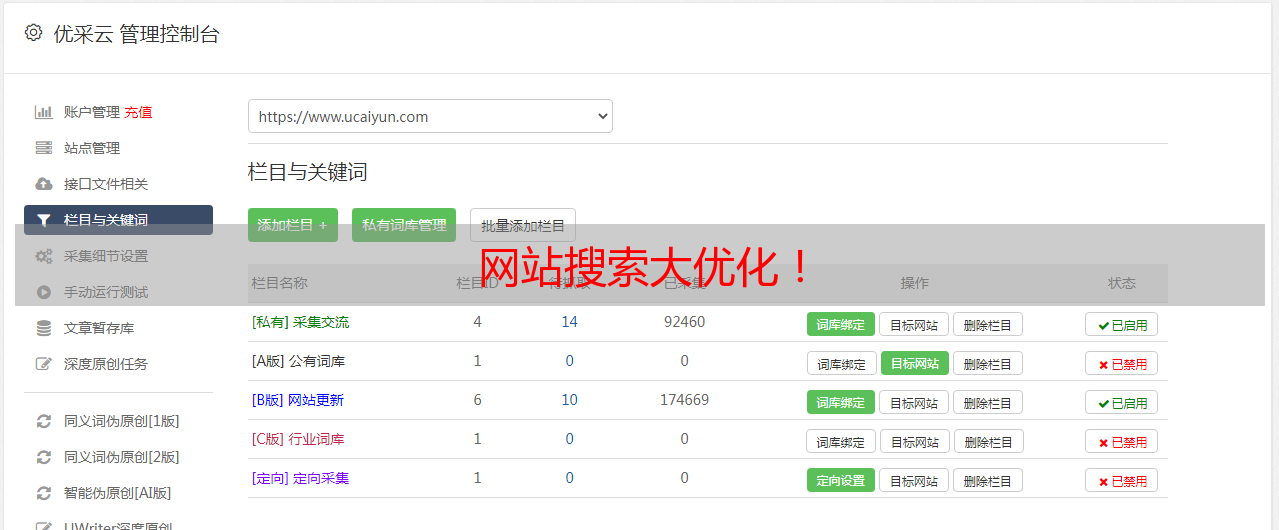Viewport: 1279px width, 530px height.
Task: Click the refresh icon for 智能伪原创[AI版]
Action: pyautogui.click(x=43, y=493)
